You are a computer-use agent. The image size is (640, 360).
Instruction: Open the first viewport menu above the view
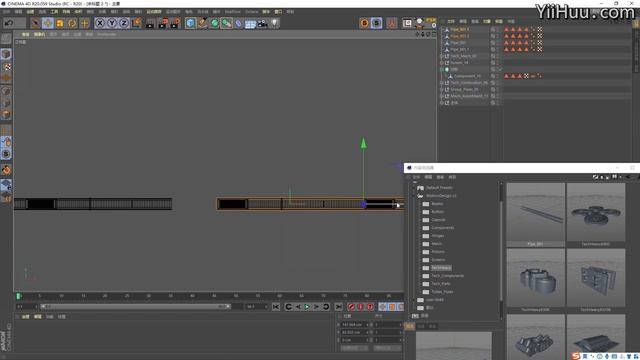click(25, 35)
